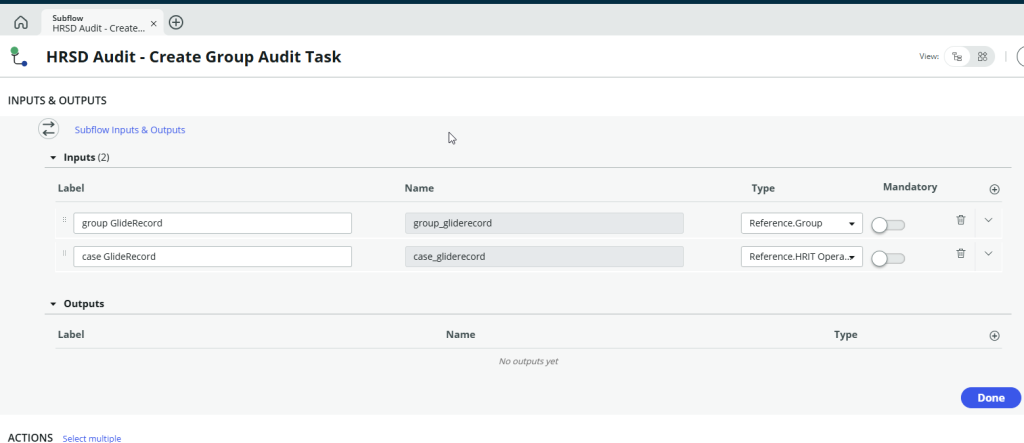
Task: Open the Reference.Group type dropdown
Action: tap(801, 224)
